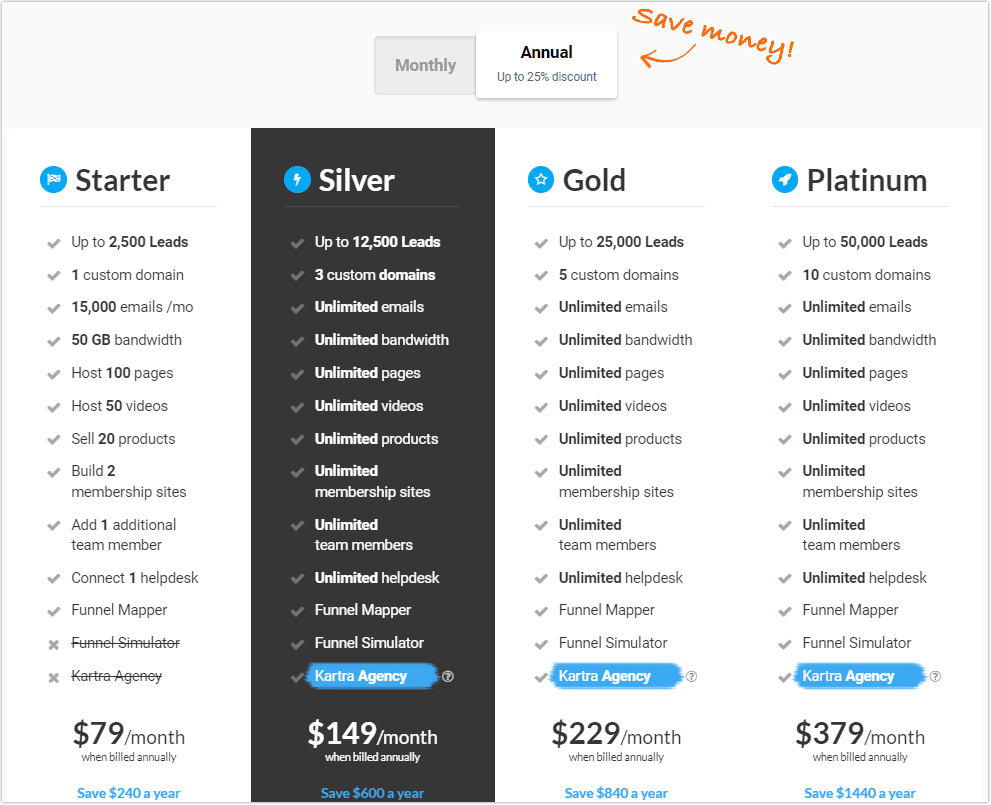This screenshot has width=991, height=805.
Task: Click Save $240 a year link
Action: click(x=128, y=793)
